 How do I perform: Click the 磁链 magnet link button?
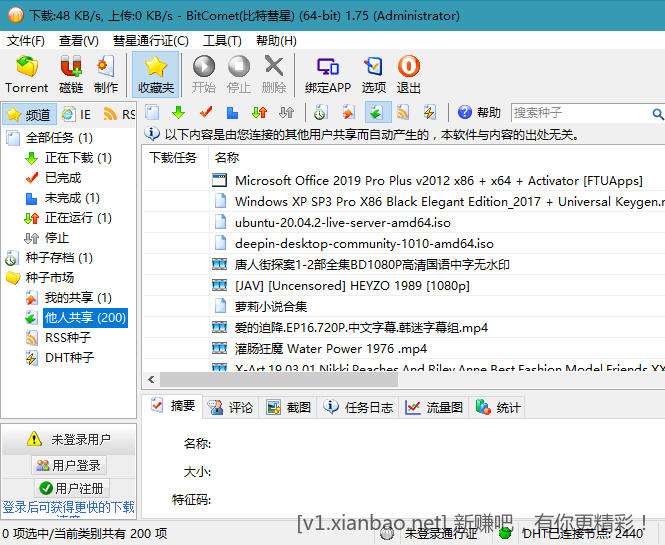point(71,75)
